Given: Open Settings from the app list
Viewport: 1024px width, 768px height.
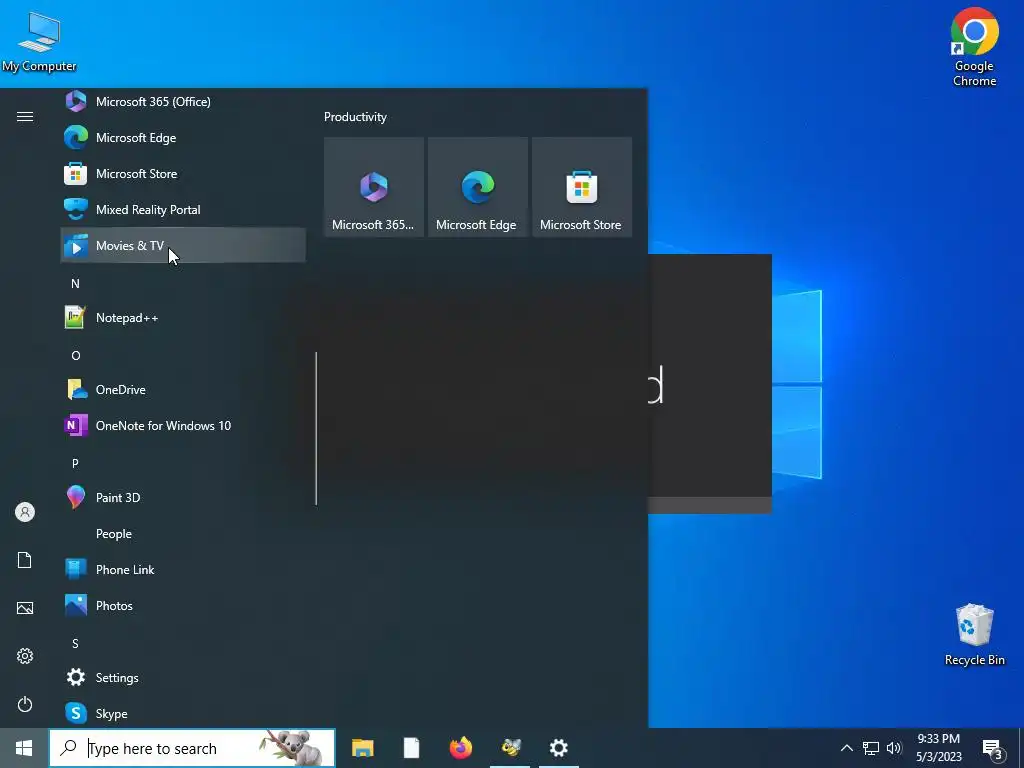Looking at the screenshot, I should point(183,677).
